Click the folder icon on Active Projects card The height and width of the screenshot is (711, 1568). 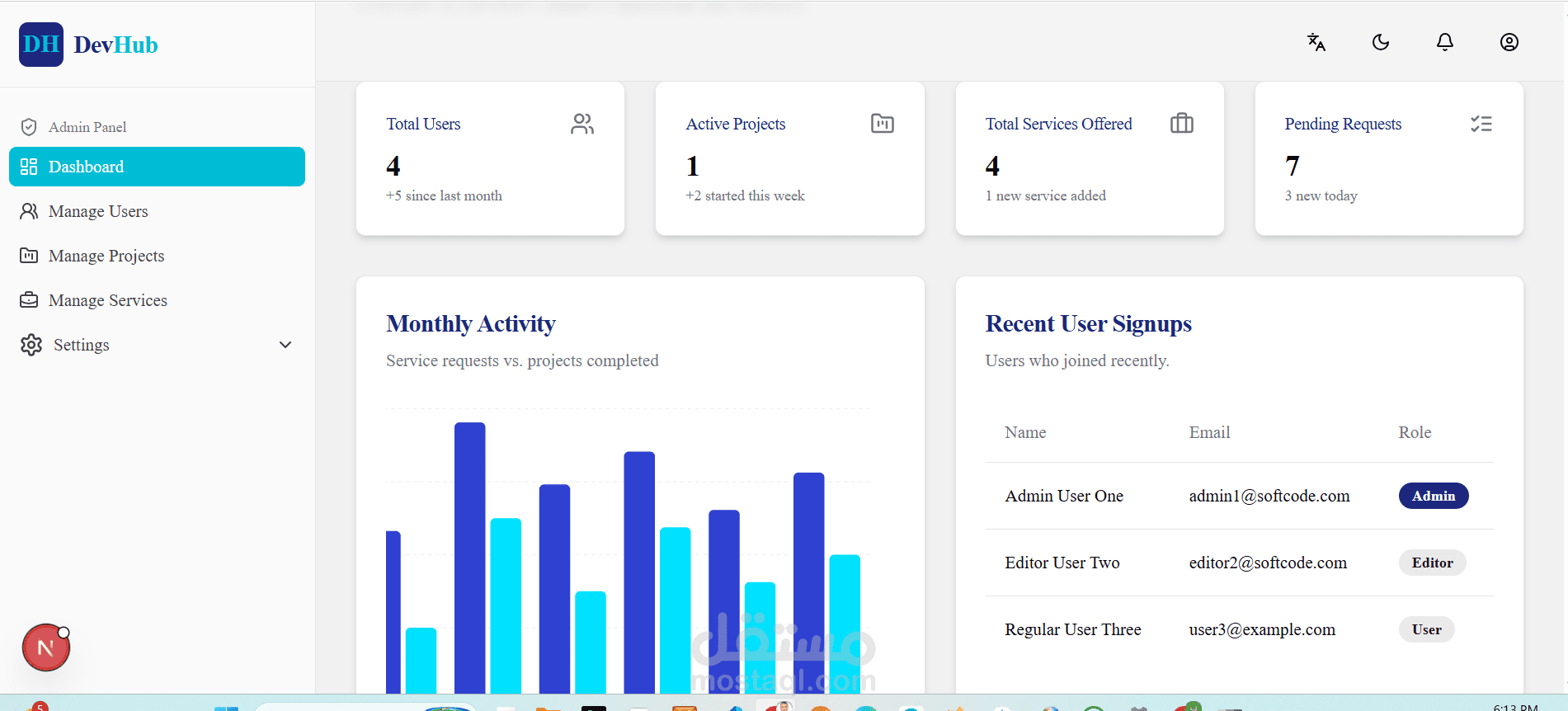pos(883,124)
